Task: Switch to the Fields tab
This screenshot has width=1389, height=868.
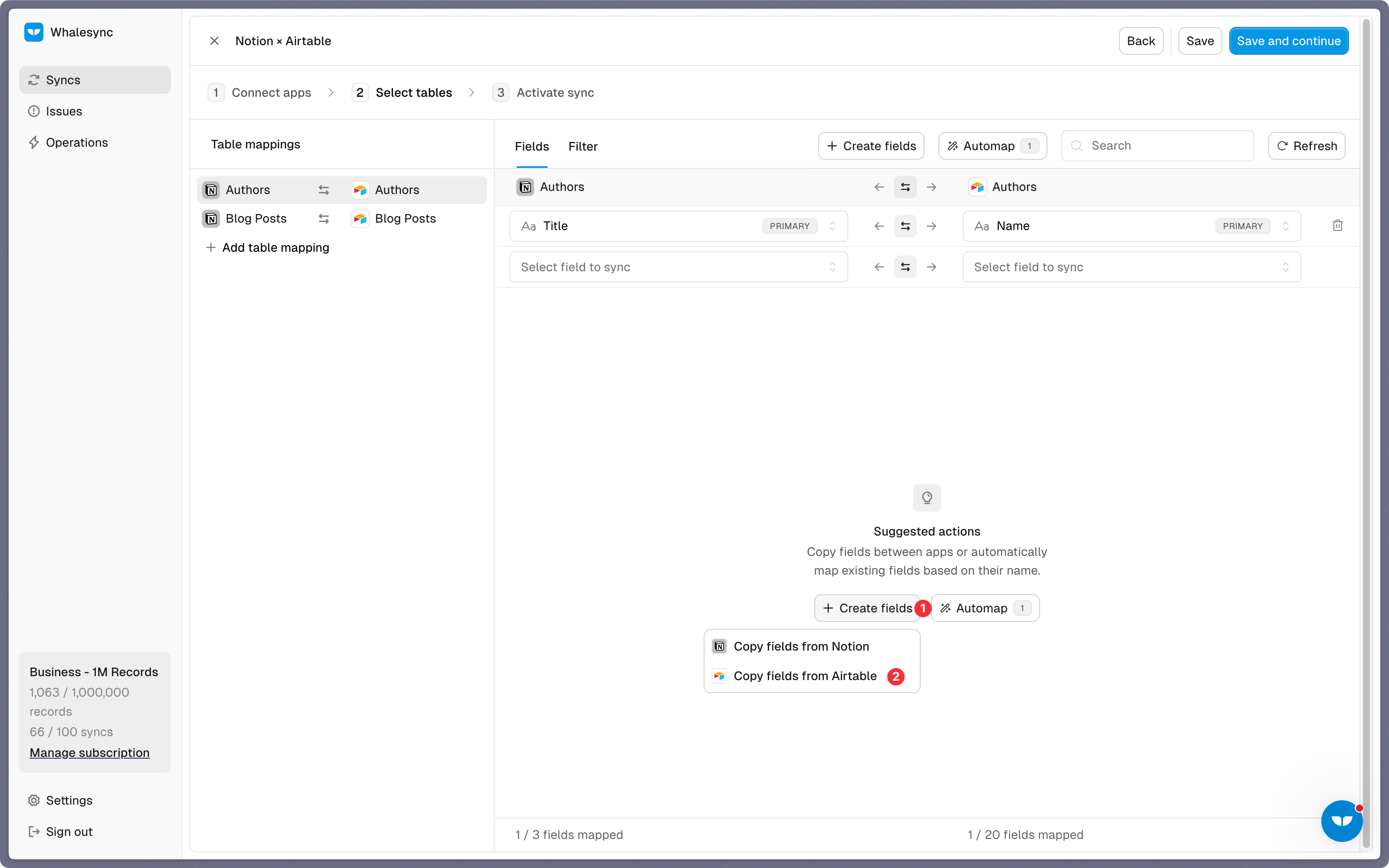Action: [x=531, y=146]
